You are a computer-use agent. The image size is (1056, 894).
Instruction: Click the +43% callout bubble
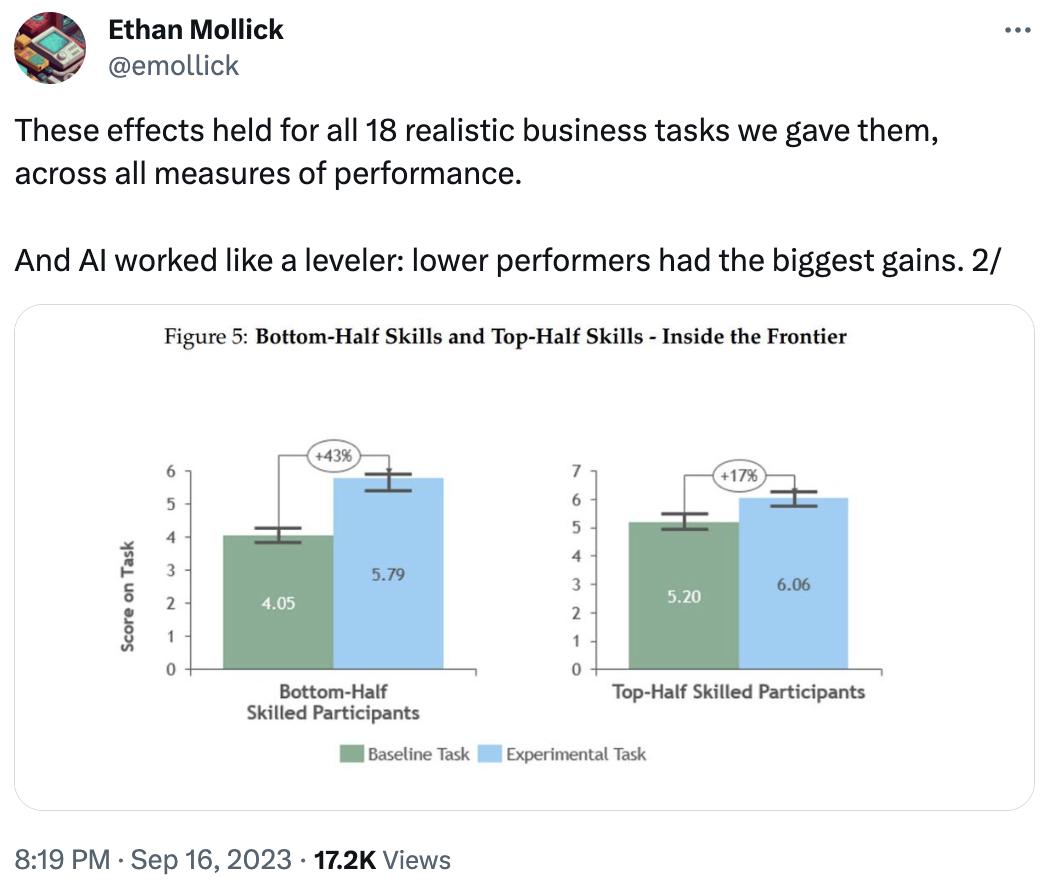pyautogui.click(x=333, y=455)
